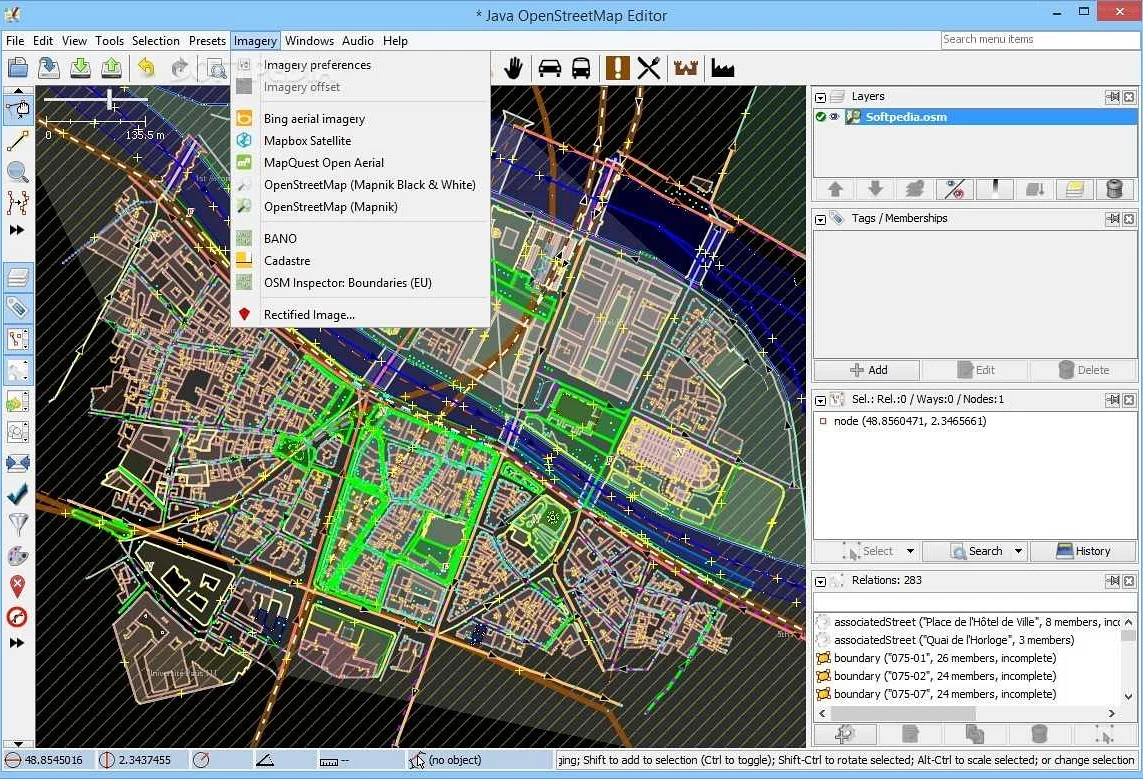Screen dimensions: 1143x779
Task: Toggle dimming with the diagonal eye icon in Layers panel
Action: (954, 189)
